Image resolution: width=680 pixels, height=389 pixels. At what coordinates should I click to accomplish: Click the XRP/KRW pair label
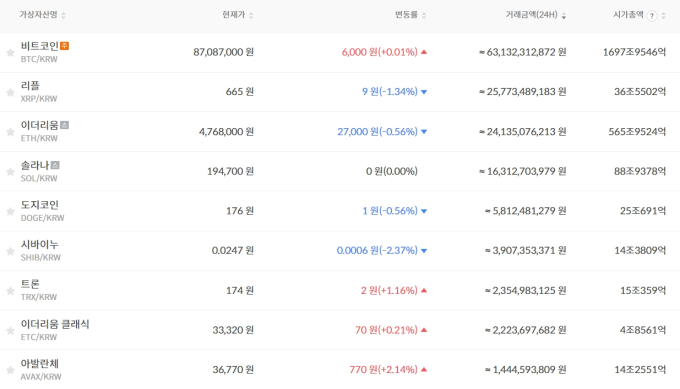[39, 98]
